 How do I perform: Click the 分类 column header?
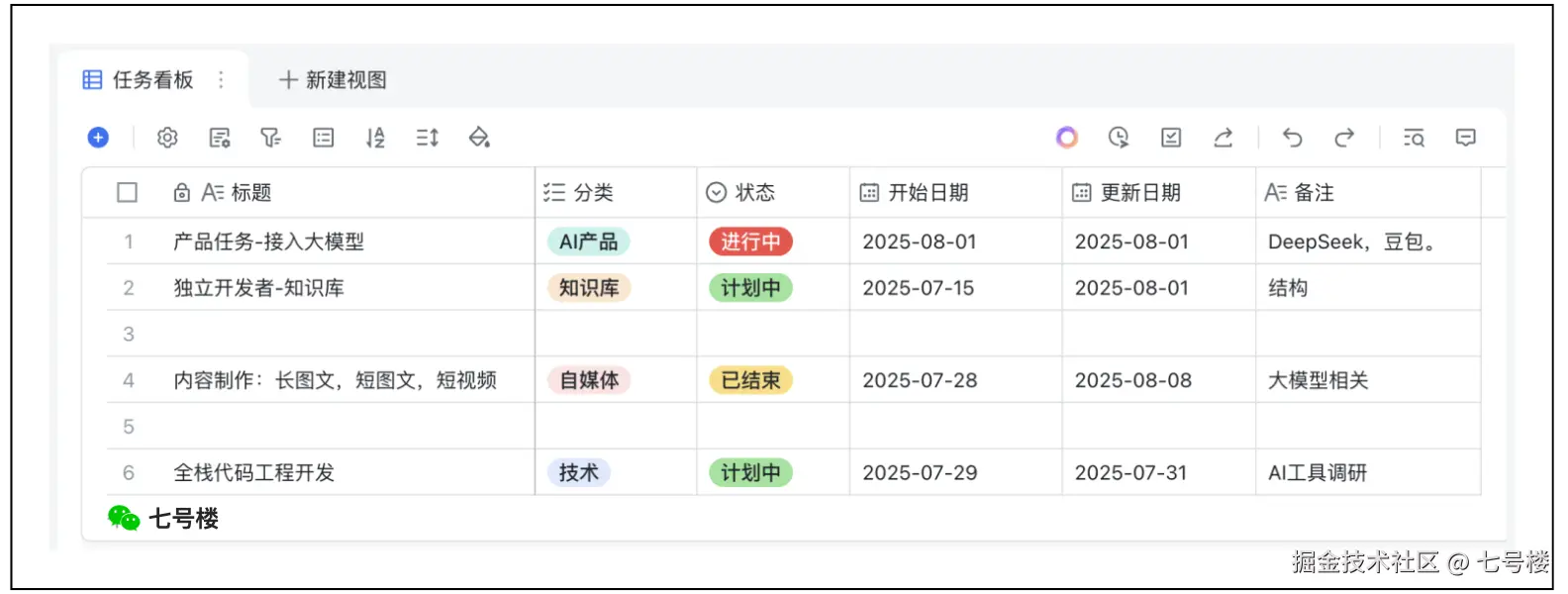[x=593, y=192]
